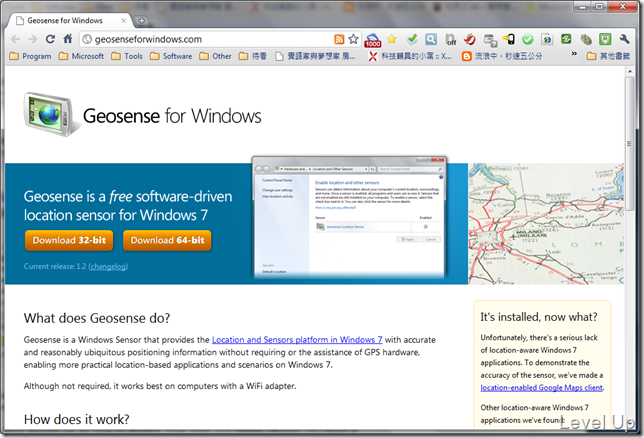This screenshot has width=644, height=438.
Task: Open the Location and Sensors platform link
Action: 297,340
